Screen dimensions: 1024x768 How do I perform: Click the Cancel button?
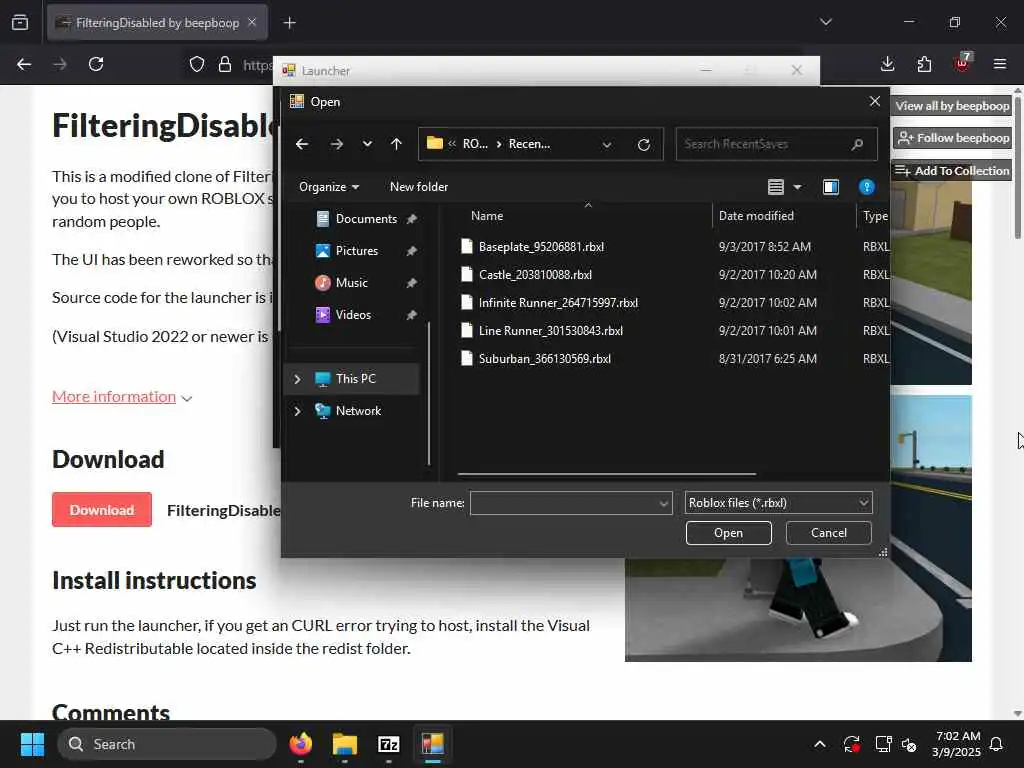click(x=829, y=533)
